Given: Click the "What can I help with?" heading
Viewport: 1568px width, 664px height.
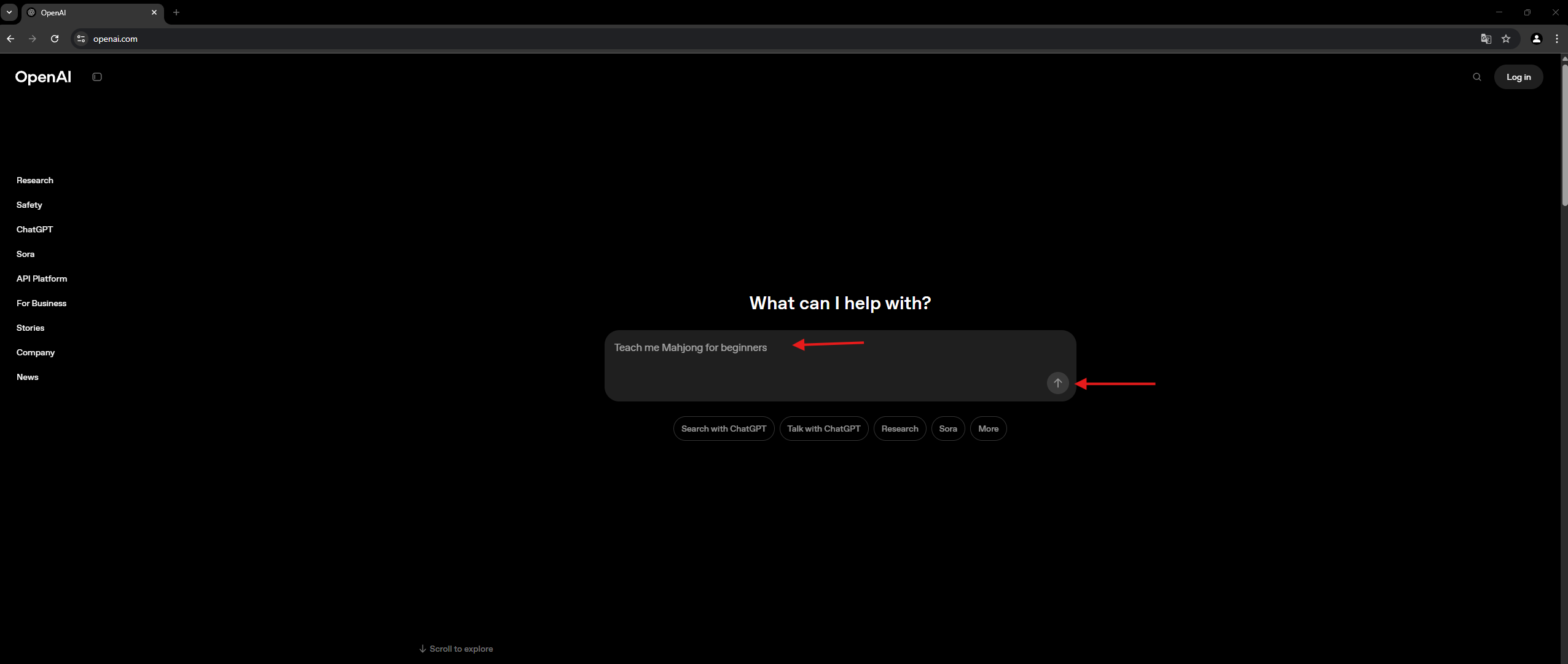Looking at the screenshot, I should [x=840, y=303].
